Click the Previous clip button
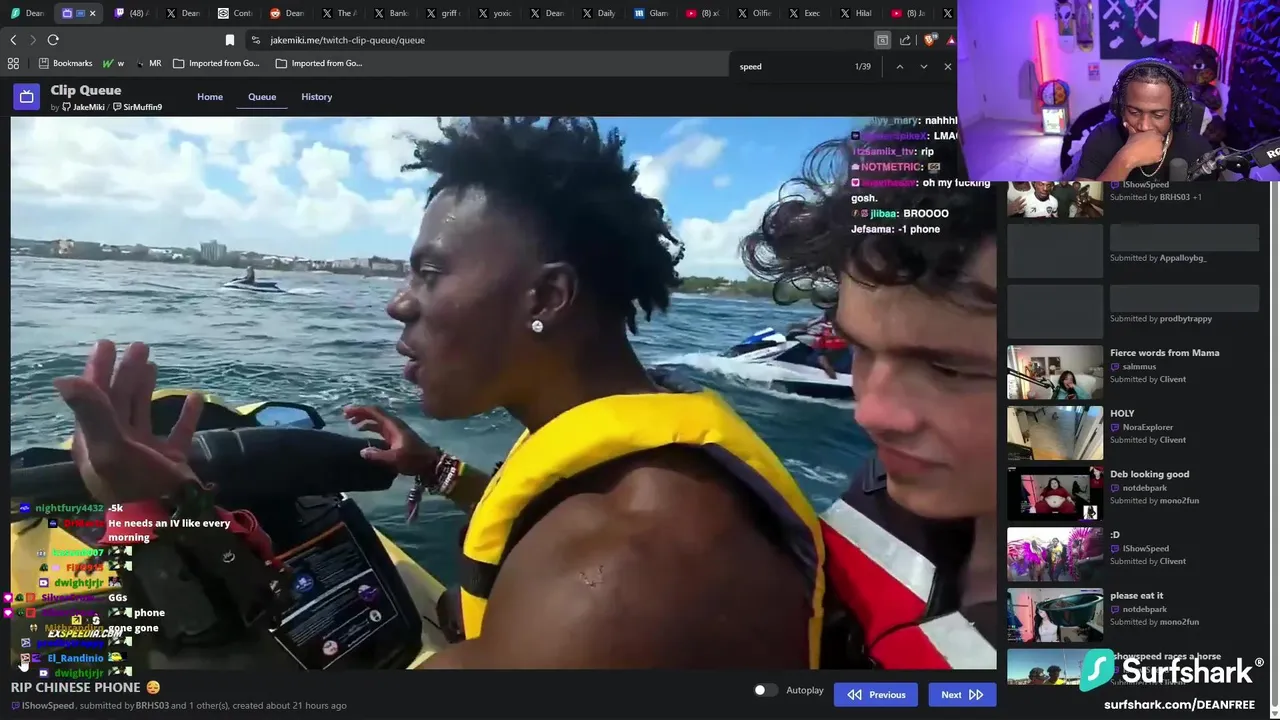 876,695
